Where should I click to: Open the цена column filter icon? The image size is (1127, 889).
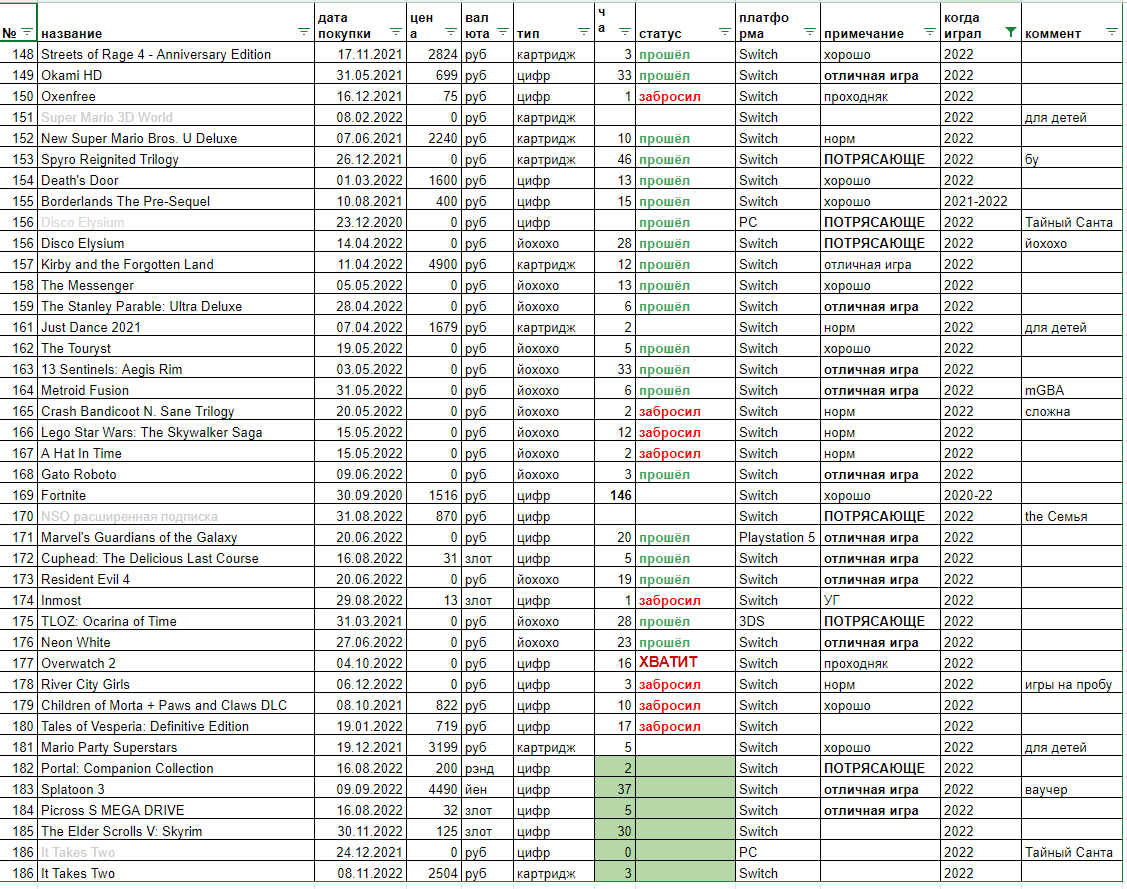pyautogui.click(x=451, y=32)
